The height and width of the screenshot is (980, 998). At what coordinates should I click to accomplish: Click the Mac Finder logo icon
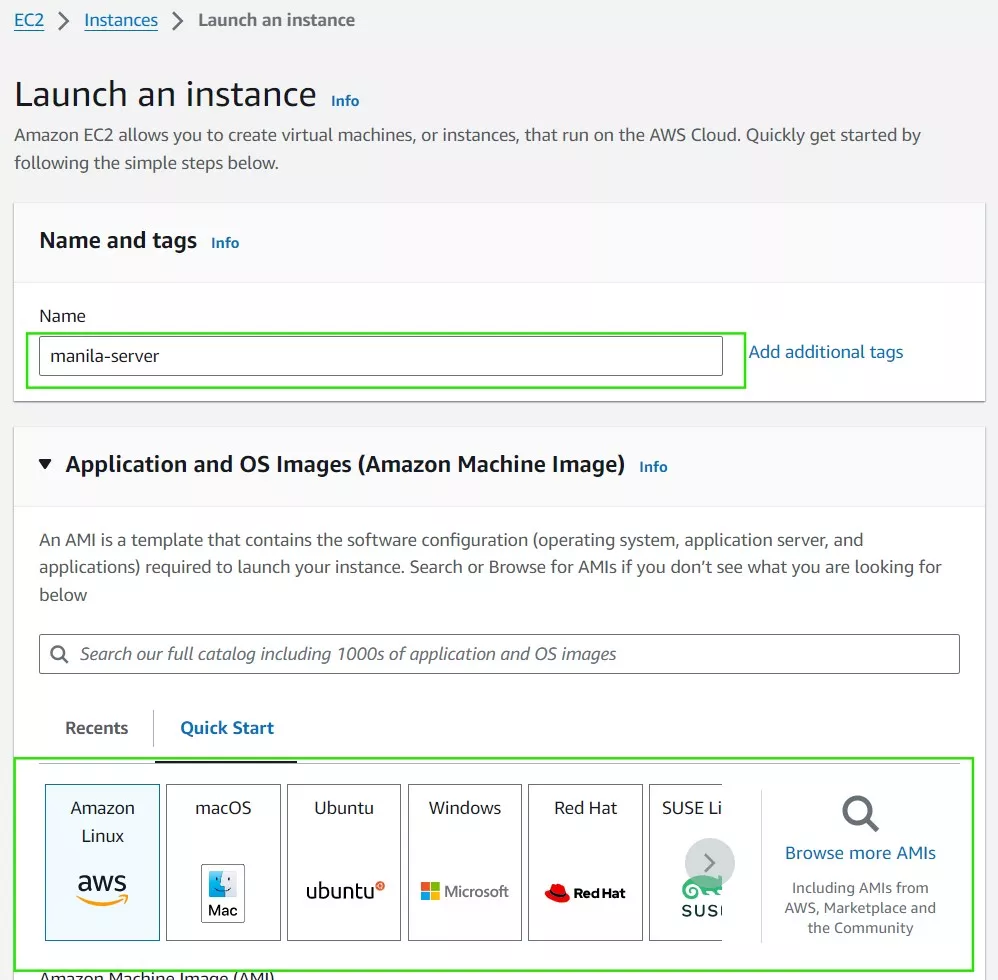(x=223, y=893)
